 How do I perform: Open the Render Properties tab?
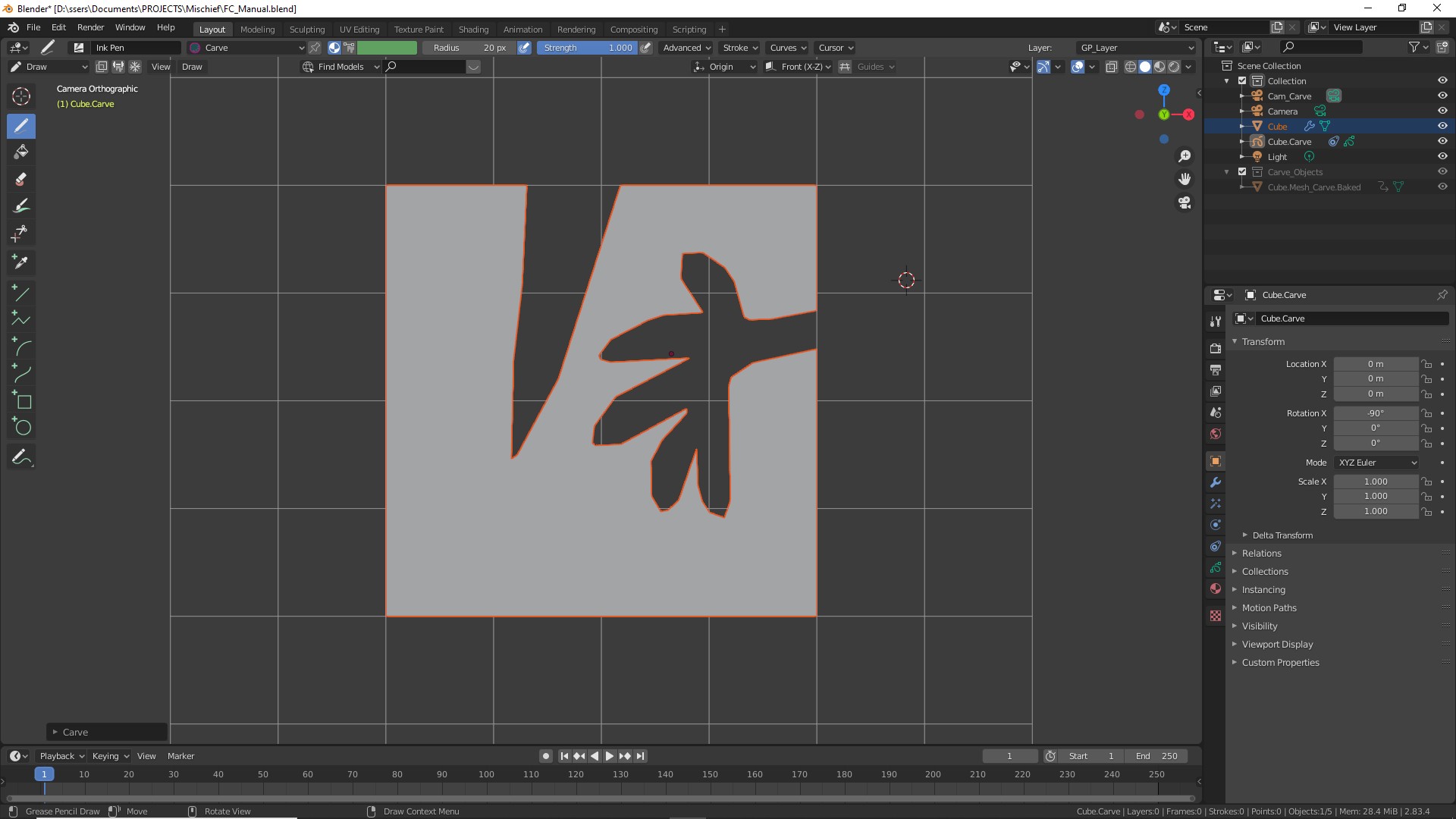(x=1216, y=348)
